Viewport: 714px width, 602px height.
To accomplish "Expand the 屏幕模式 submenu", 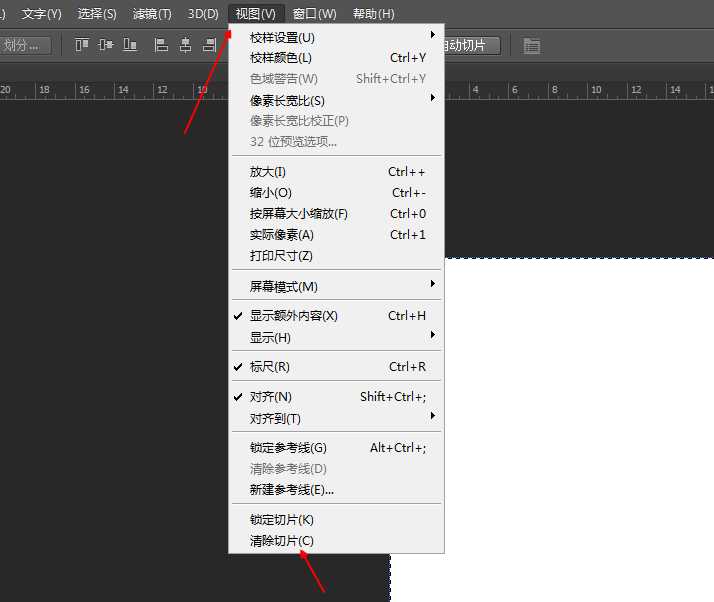I will tap(284, 287).
